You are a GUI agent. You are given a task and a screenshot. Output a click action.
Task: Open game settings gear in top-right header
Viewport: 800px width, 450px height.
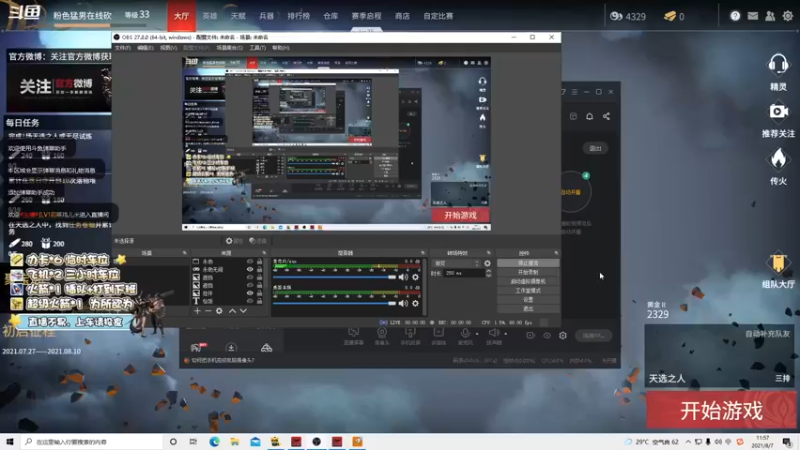[x=788, y=16]
